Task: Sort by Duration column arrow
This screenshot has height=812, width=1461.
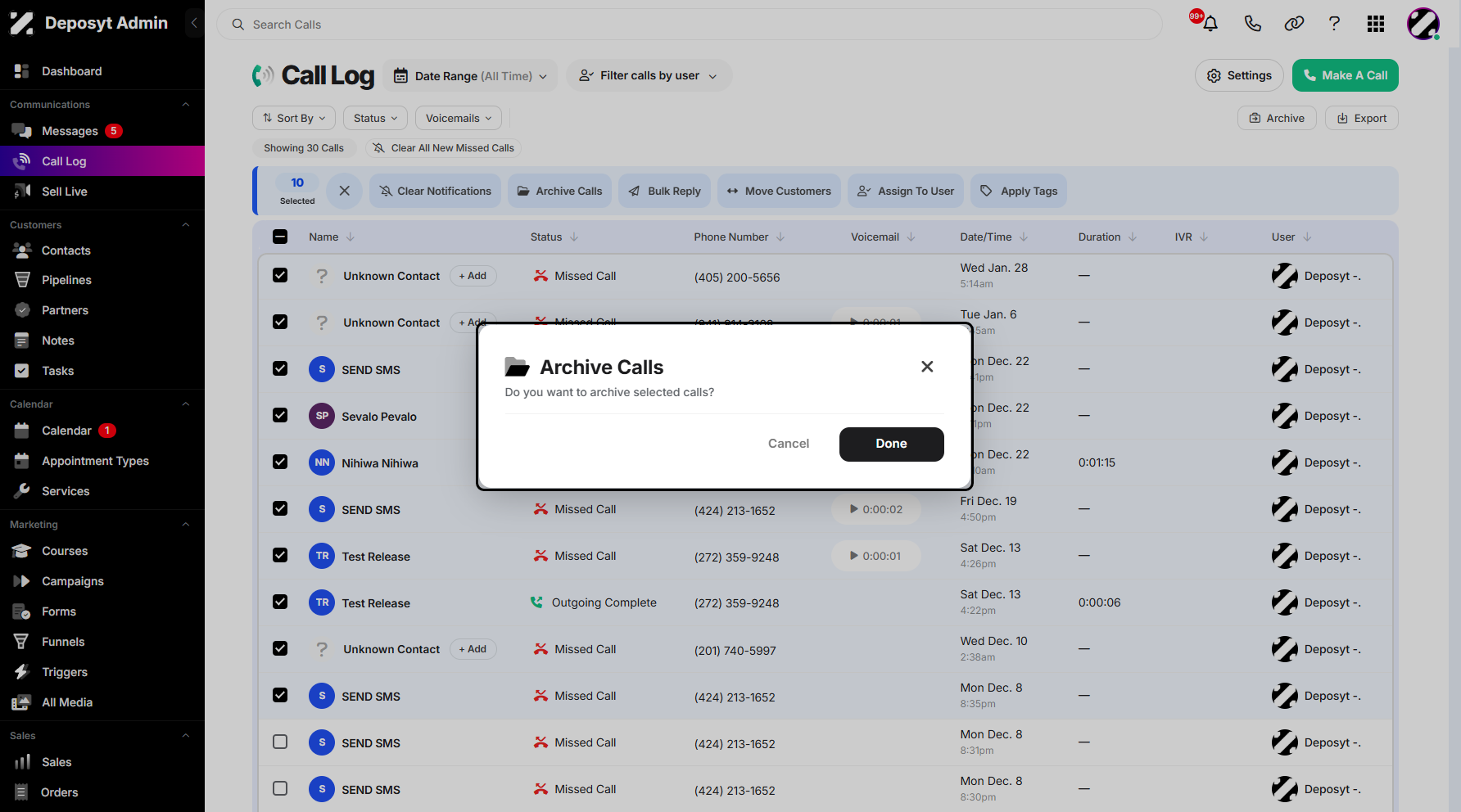Action: tap(1133, 237)
